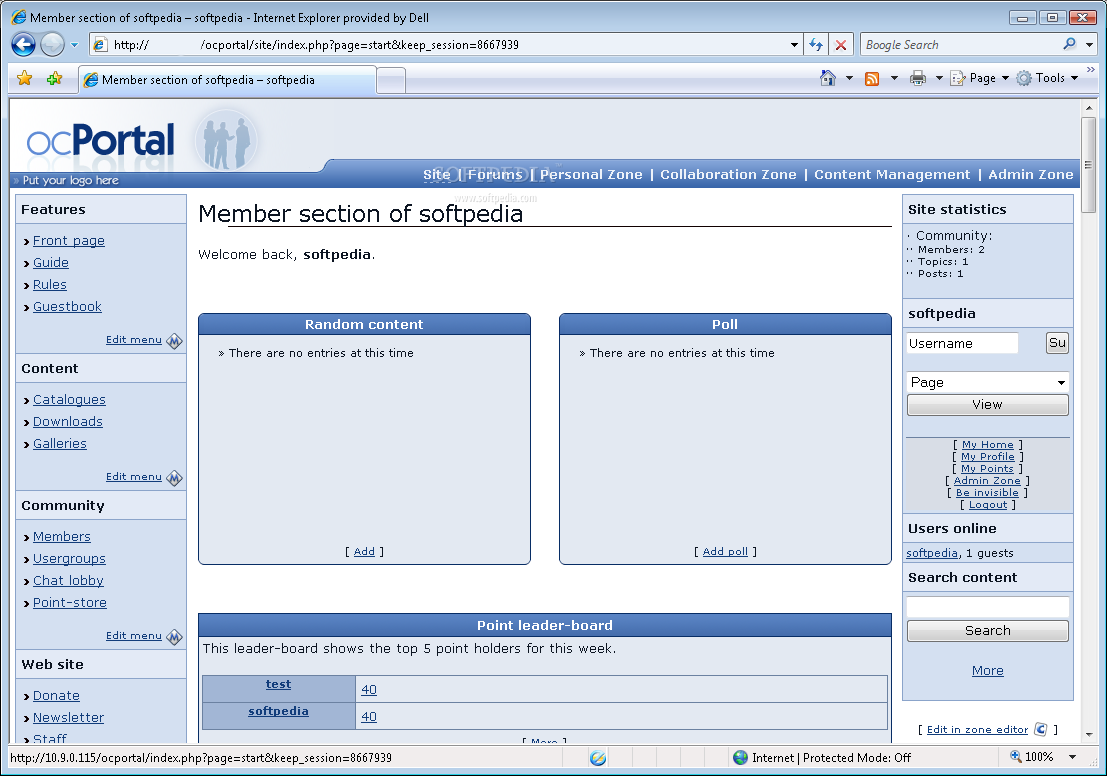This screenshot has height=776, width=1107.
Task: Open the Catalogues link
Action: tap(69, 400)
